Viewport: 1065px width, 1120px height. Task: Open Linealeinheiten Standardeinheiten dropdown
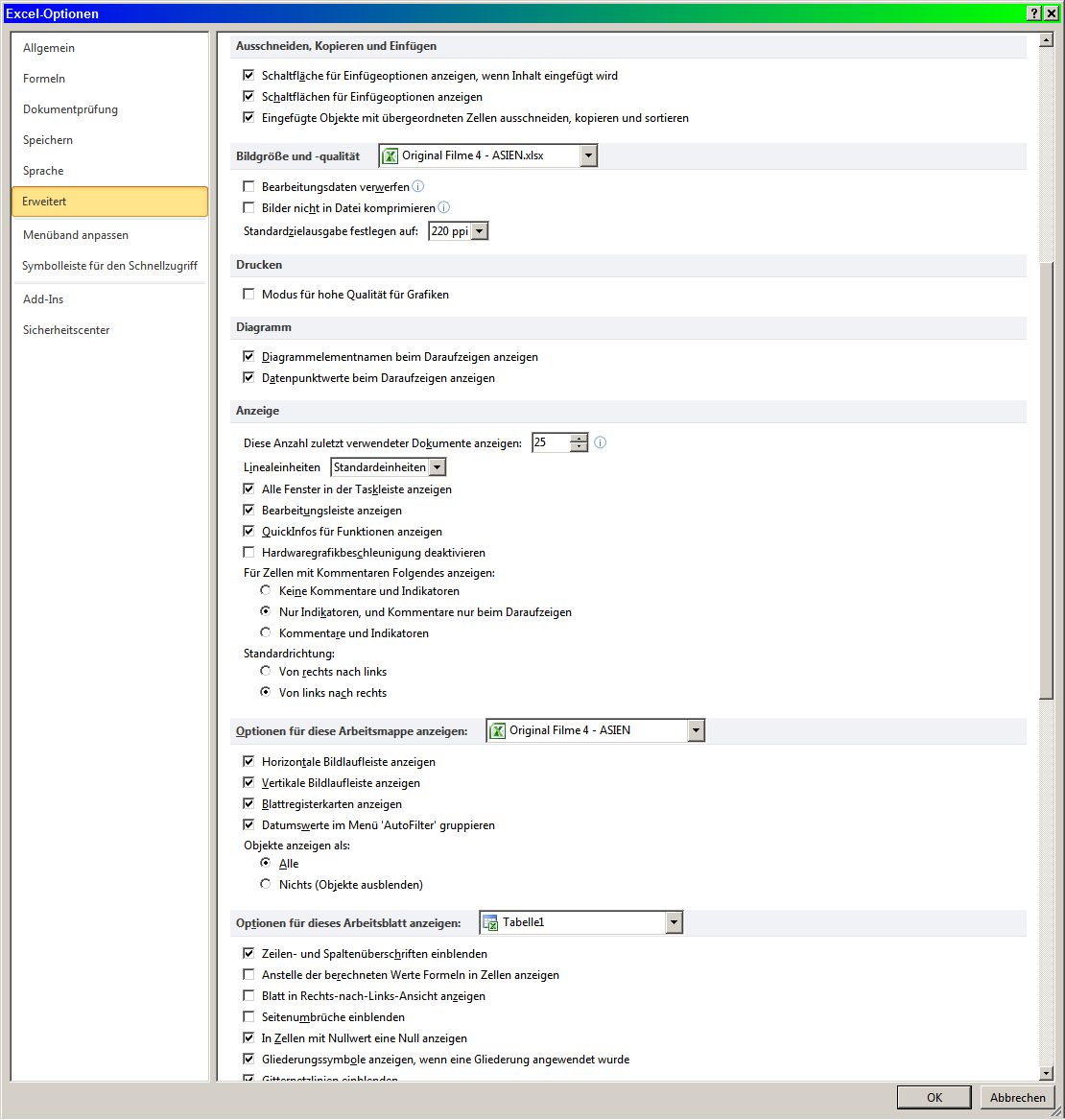[x=438, y=467]
